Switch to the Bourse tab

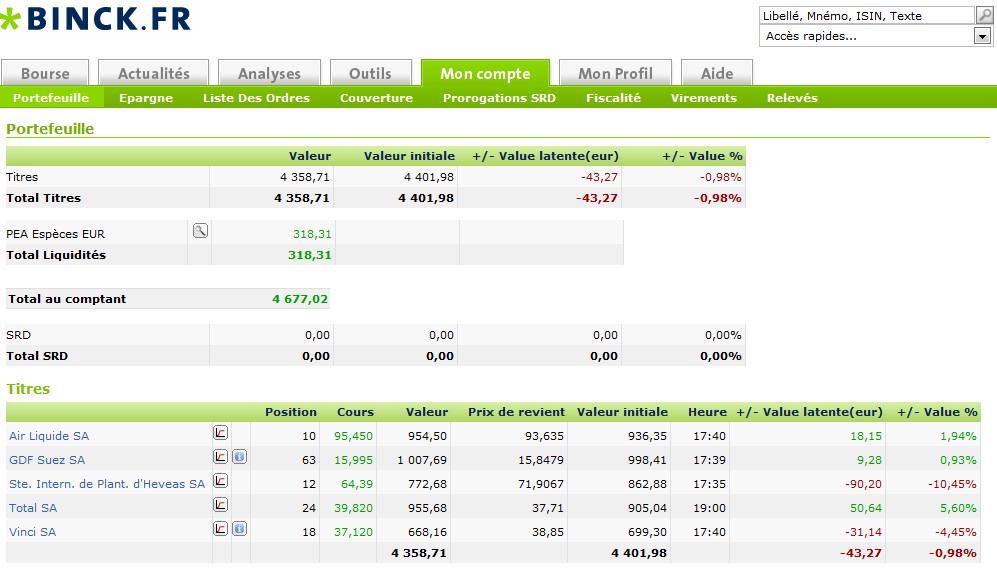[x=45, y=73]
